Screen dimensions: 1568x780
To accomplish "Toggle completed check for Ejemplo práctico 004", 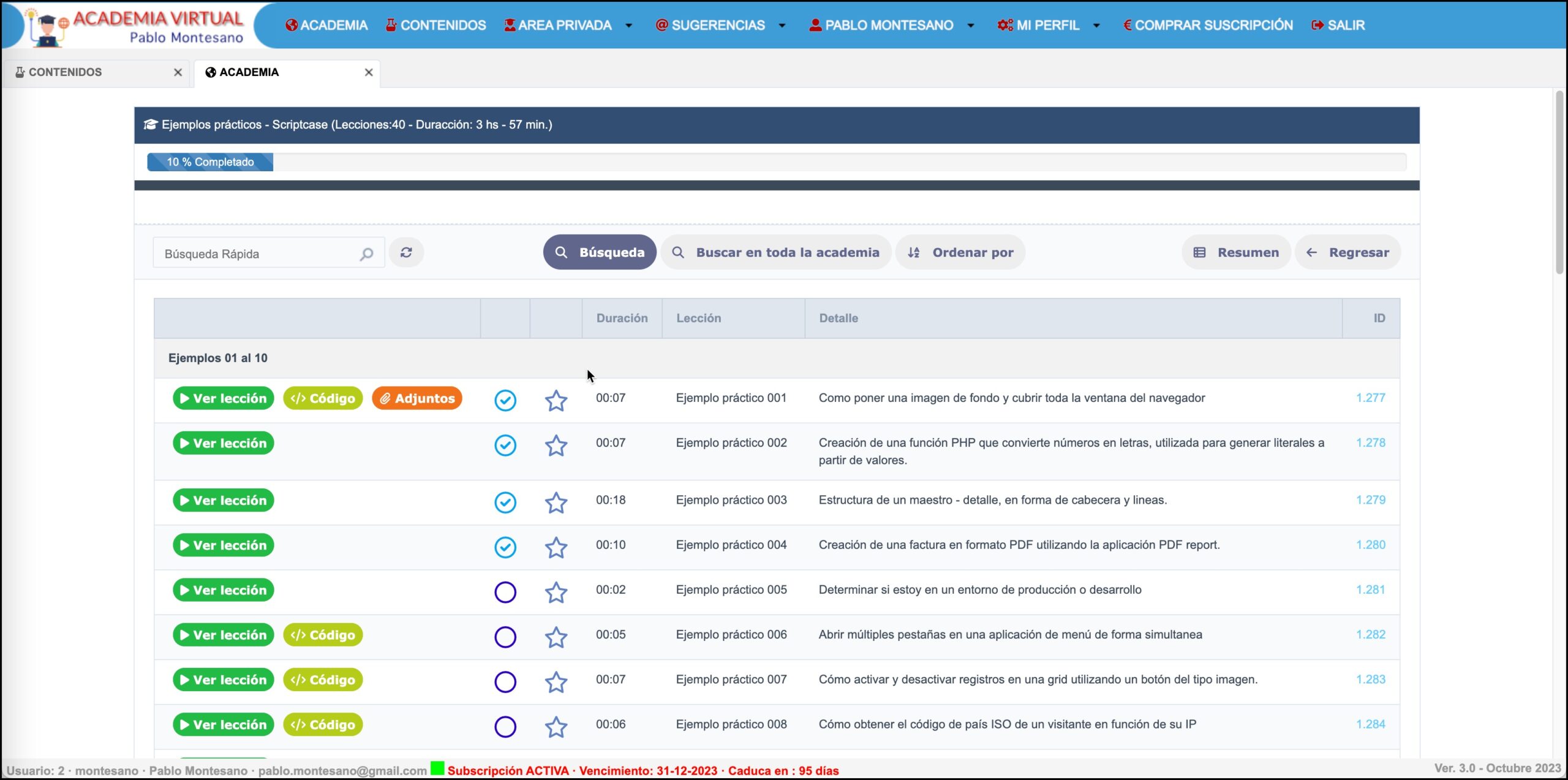I will click(x=505, y=547).
